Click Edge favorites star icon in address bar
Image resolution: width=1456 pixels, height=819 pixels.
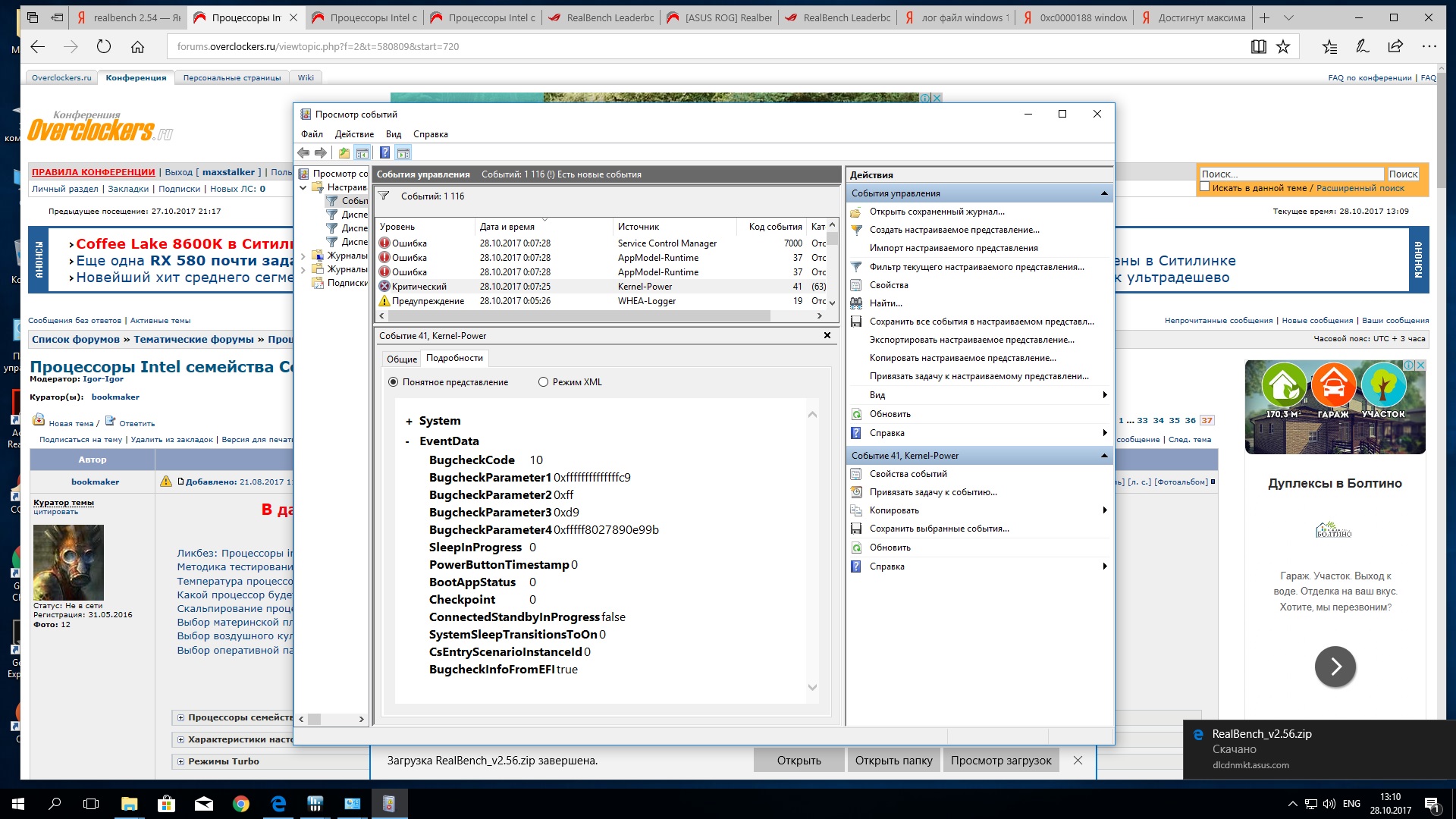click(x=1283, y=47)
